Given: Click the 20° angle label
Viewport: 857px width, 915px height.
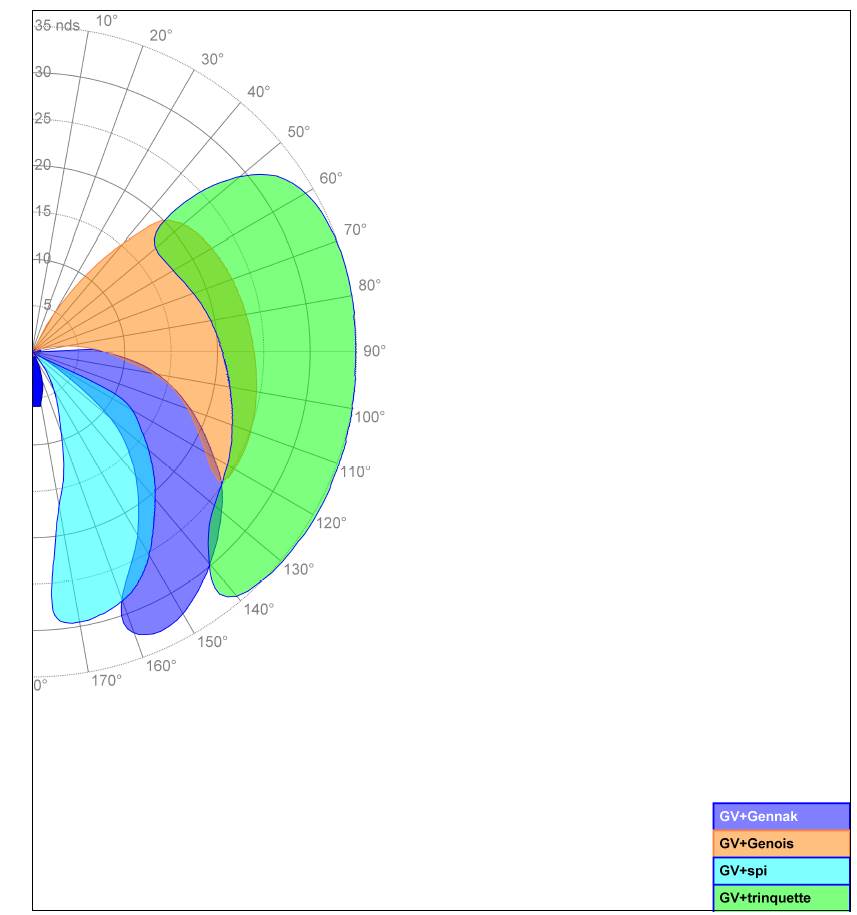Looking at the screenshot, I should pos(161,36).
